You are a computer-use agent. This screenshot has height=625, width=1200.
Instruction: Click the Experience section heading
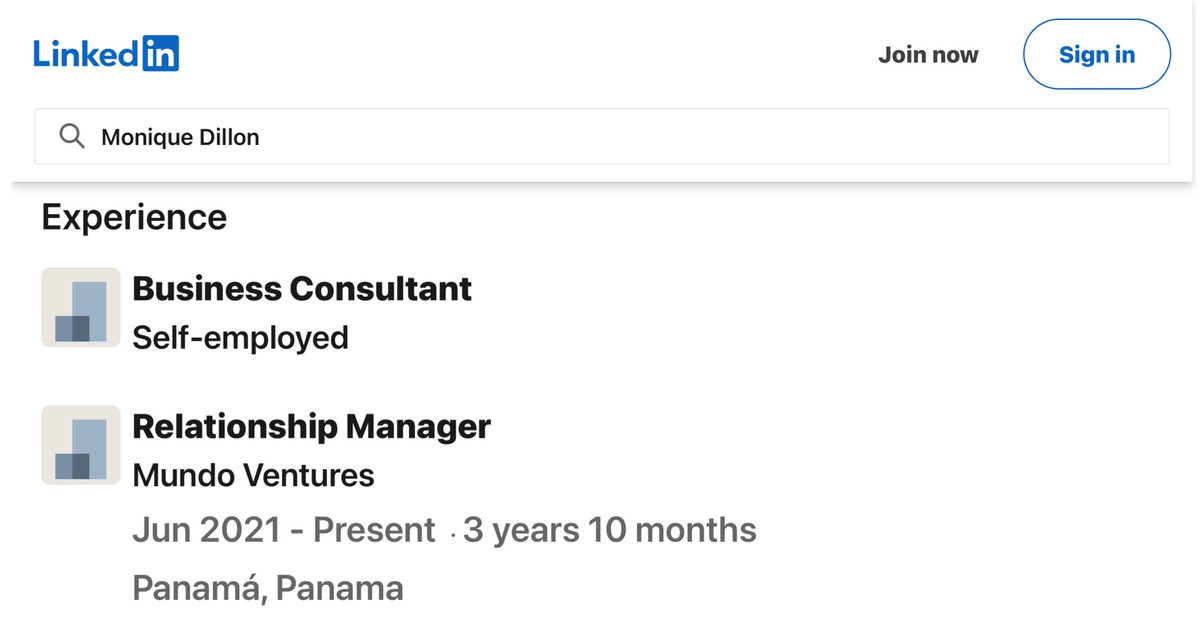(x=134, y=217)
